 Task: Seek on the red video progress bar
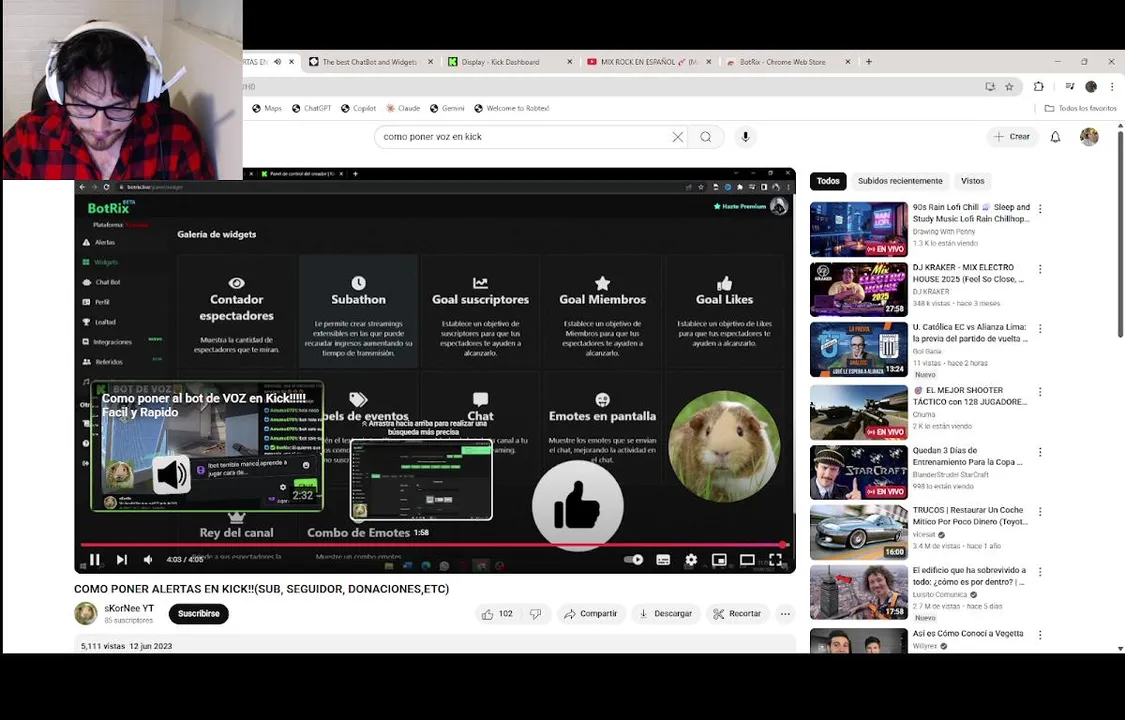click(433, 545)
